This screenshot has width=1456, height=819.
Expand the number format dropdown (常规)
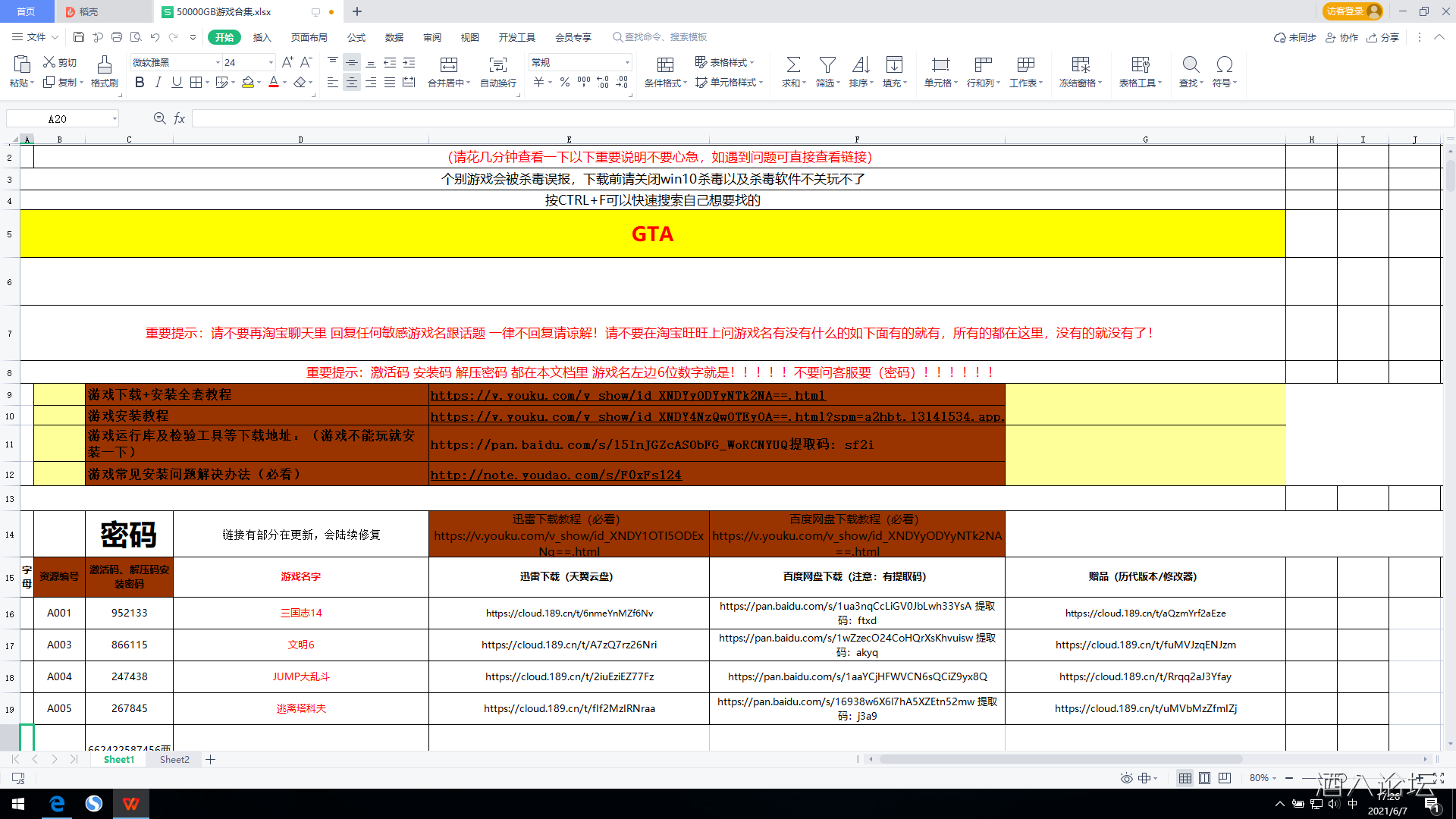[x=627, y=63]
